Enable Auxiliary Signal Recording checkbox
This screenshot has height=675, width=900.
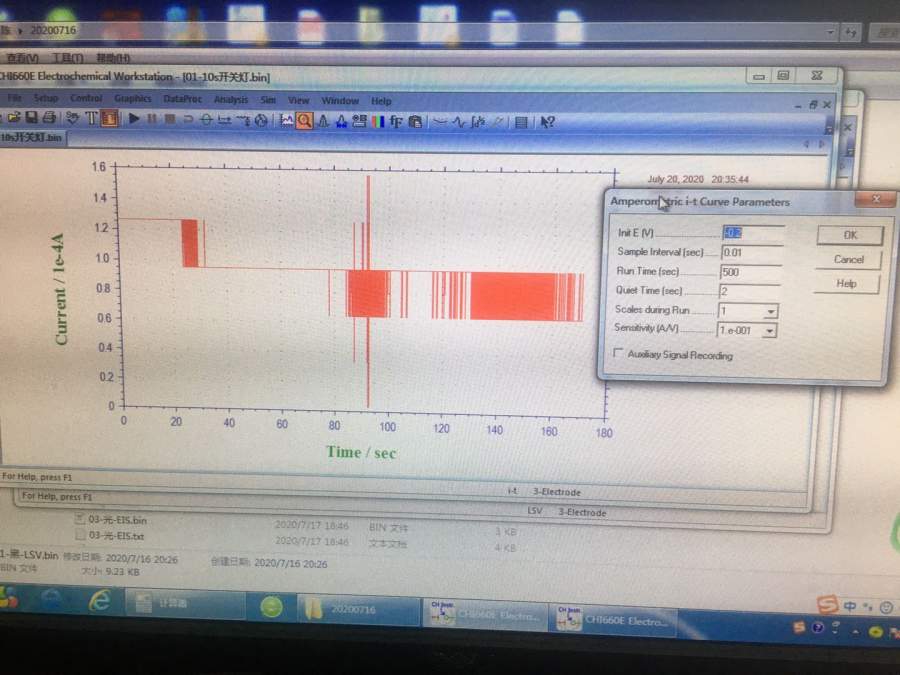pos(618,353)
